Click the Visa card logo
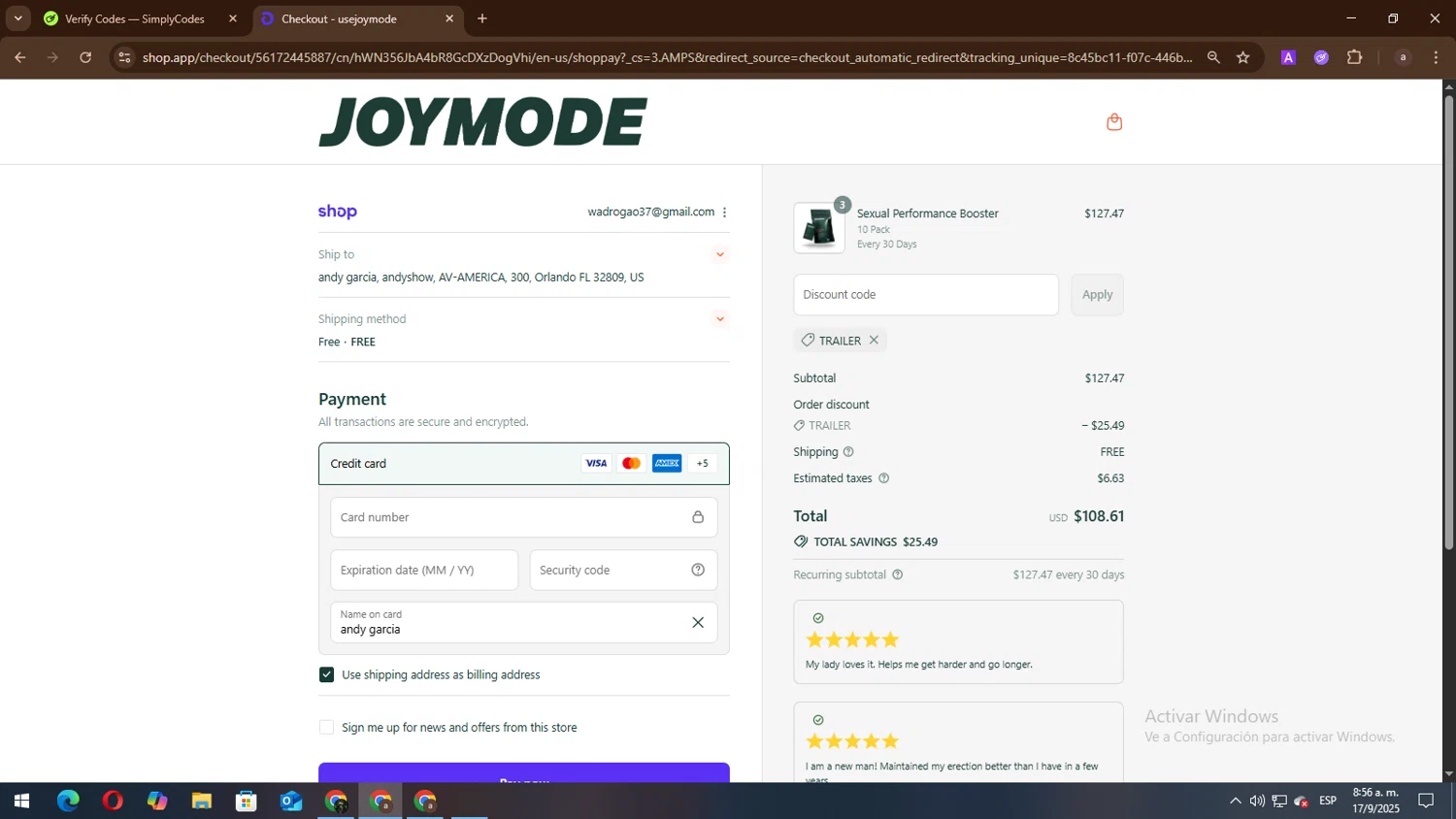Image resolution: width=1456 pixels, height=819 pixels. pos(596,464)
